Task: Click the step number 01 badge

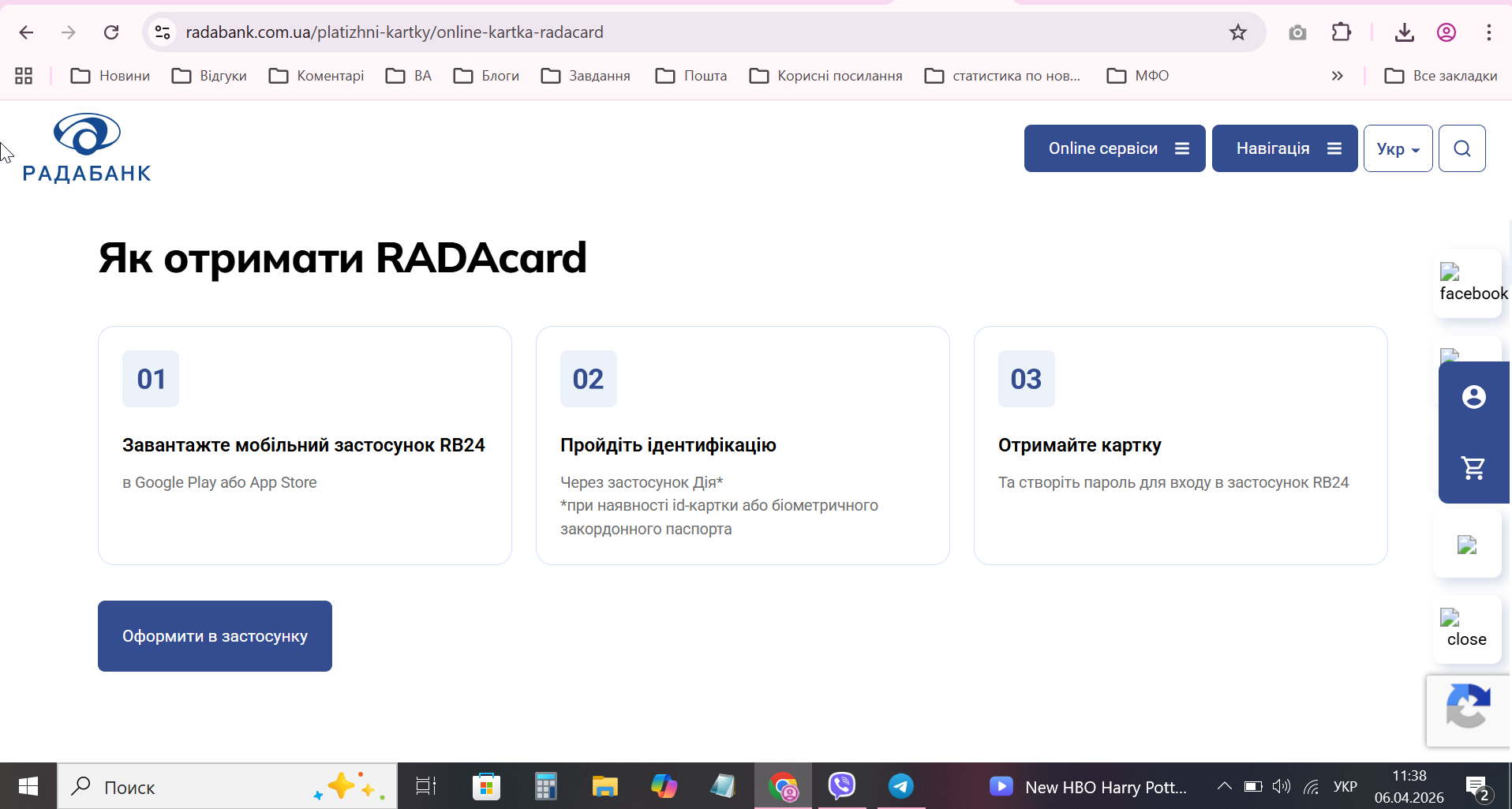Action: tap(151, 379)
